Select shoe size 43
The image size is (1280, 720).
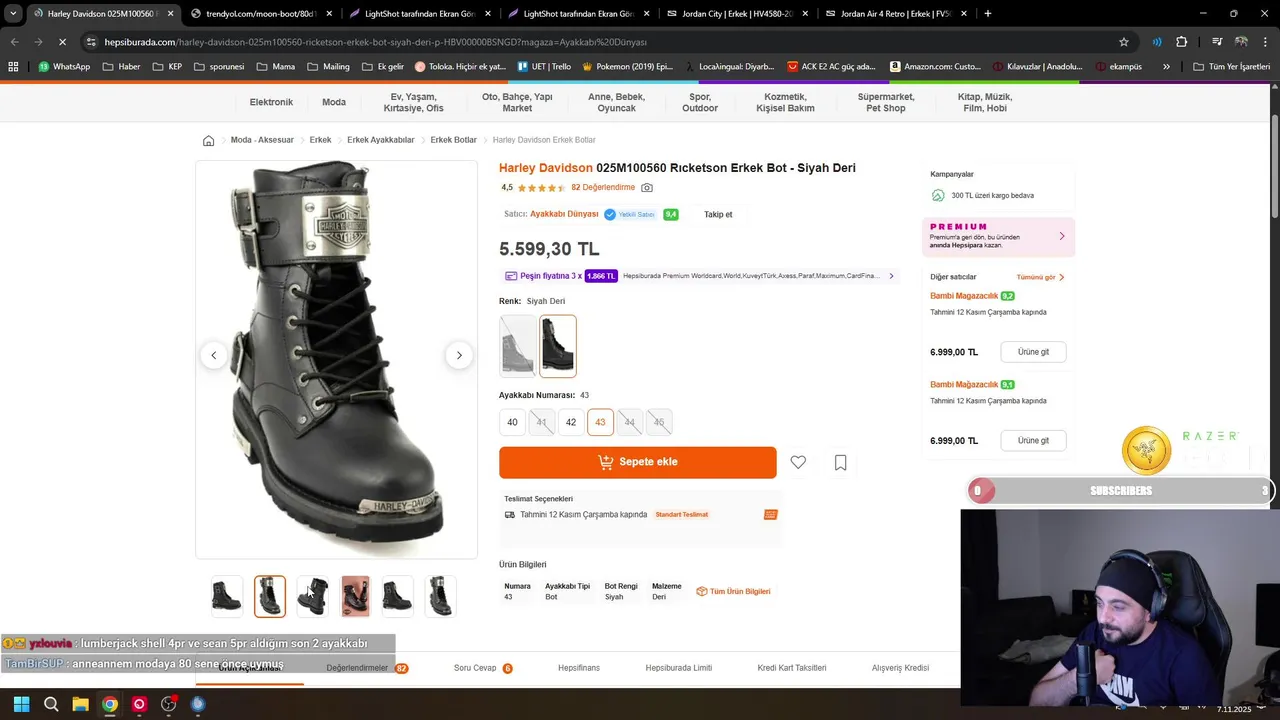click(x=600, y=422)
